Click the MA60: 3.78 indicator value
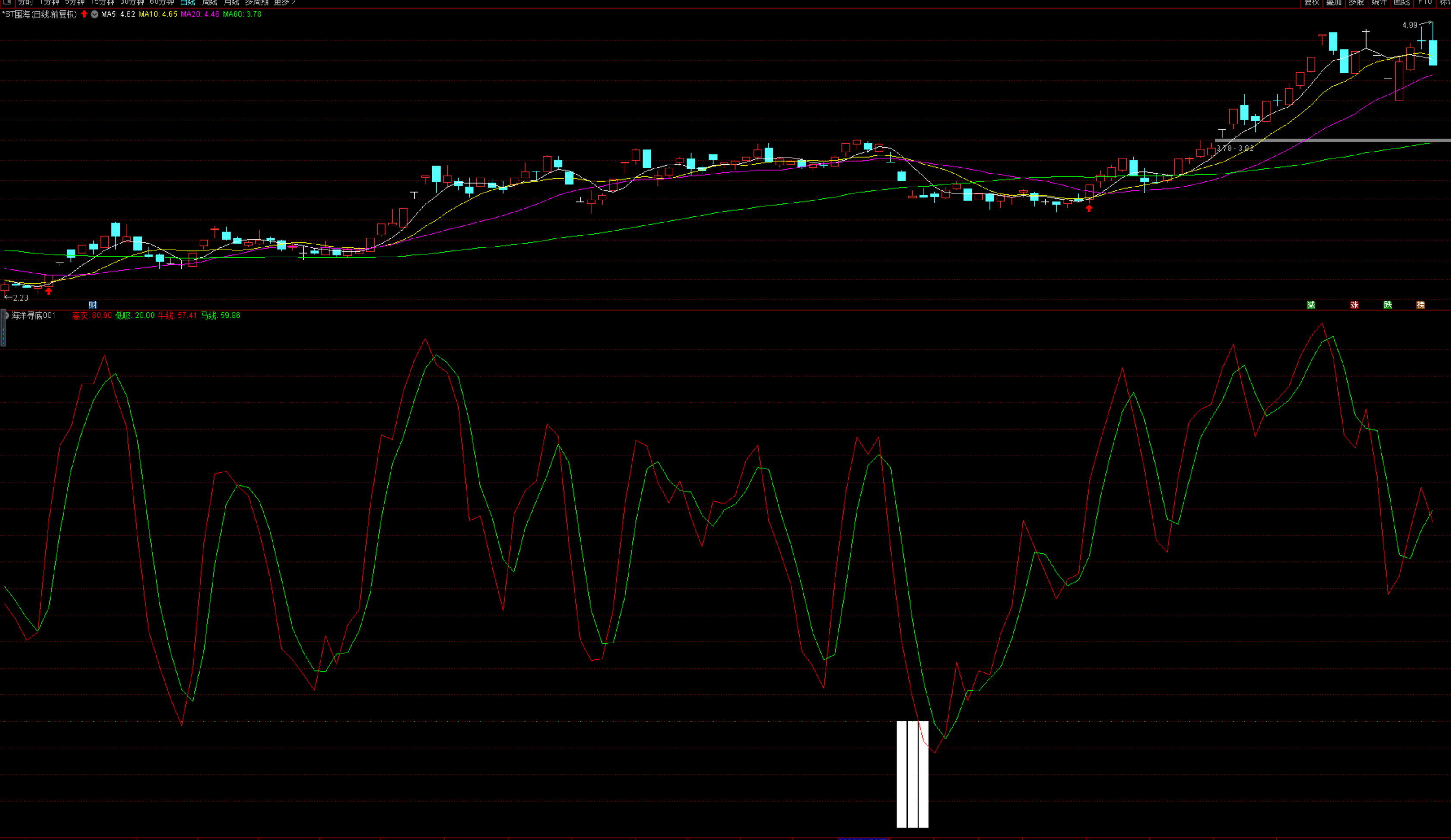 (242, 14)
